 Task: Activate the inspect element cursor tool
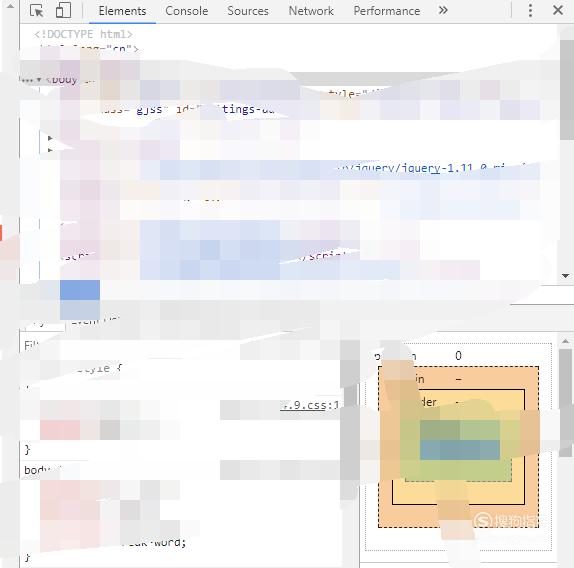click(37, 11)
